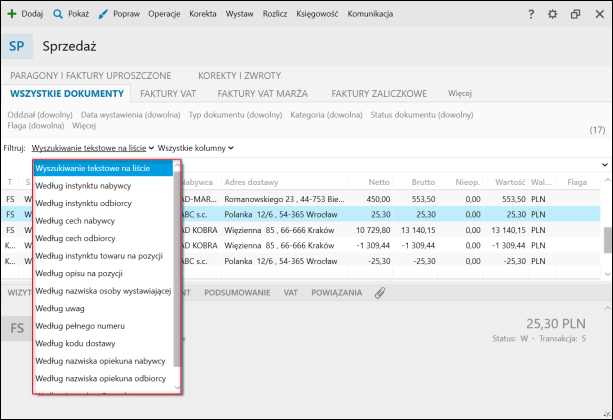Viewport: 613px width, 420px height.
Task: Toggle the Wyszukiwanie tekstowe na liście dropdown
Action: click(x=93, y=148)
